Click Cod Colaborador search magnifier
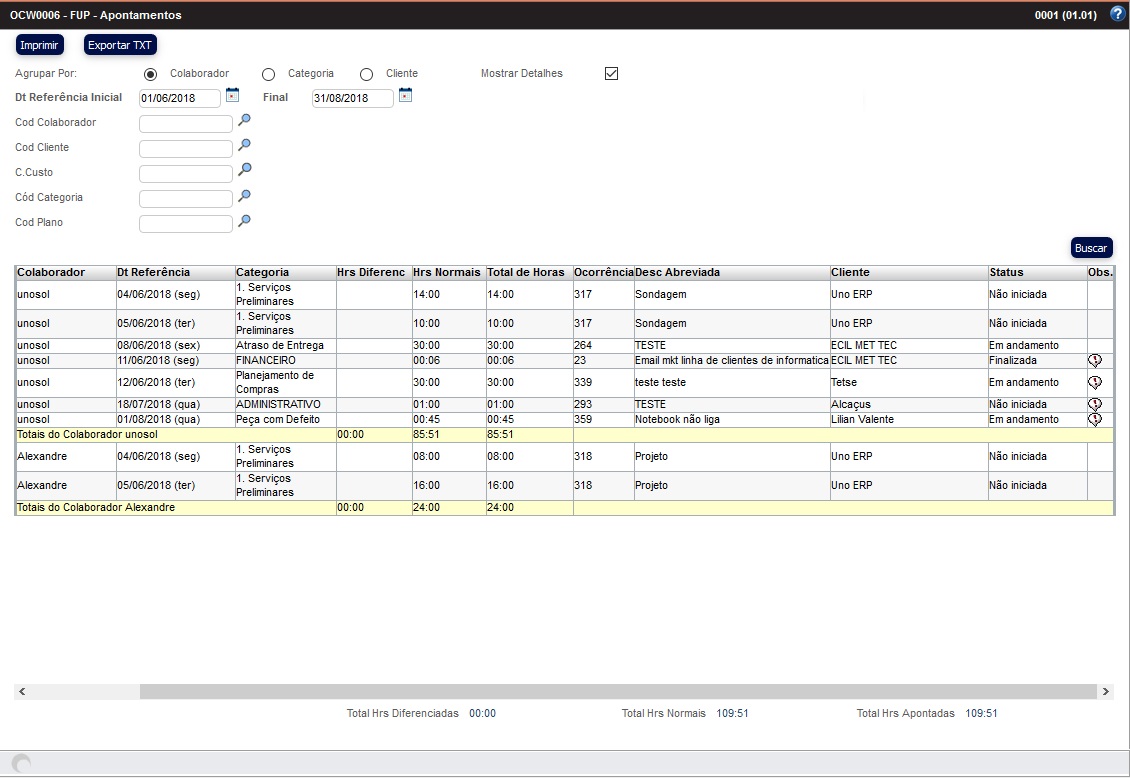Screen dimensions: 1130x778 (244, 120)
